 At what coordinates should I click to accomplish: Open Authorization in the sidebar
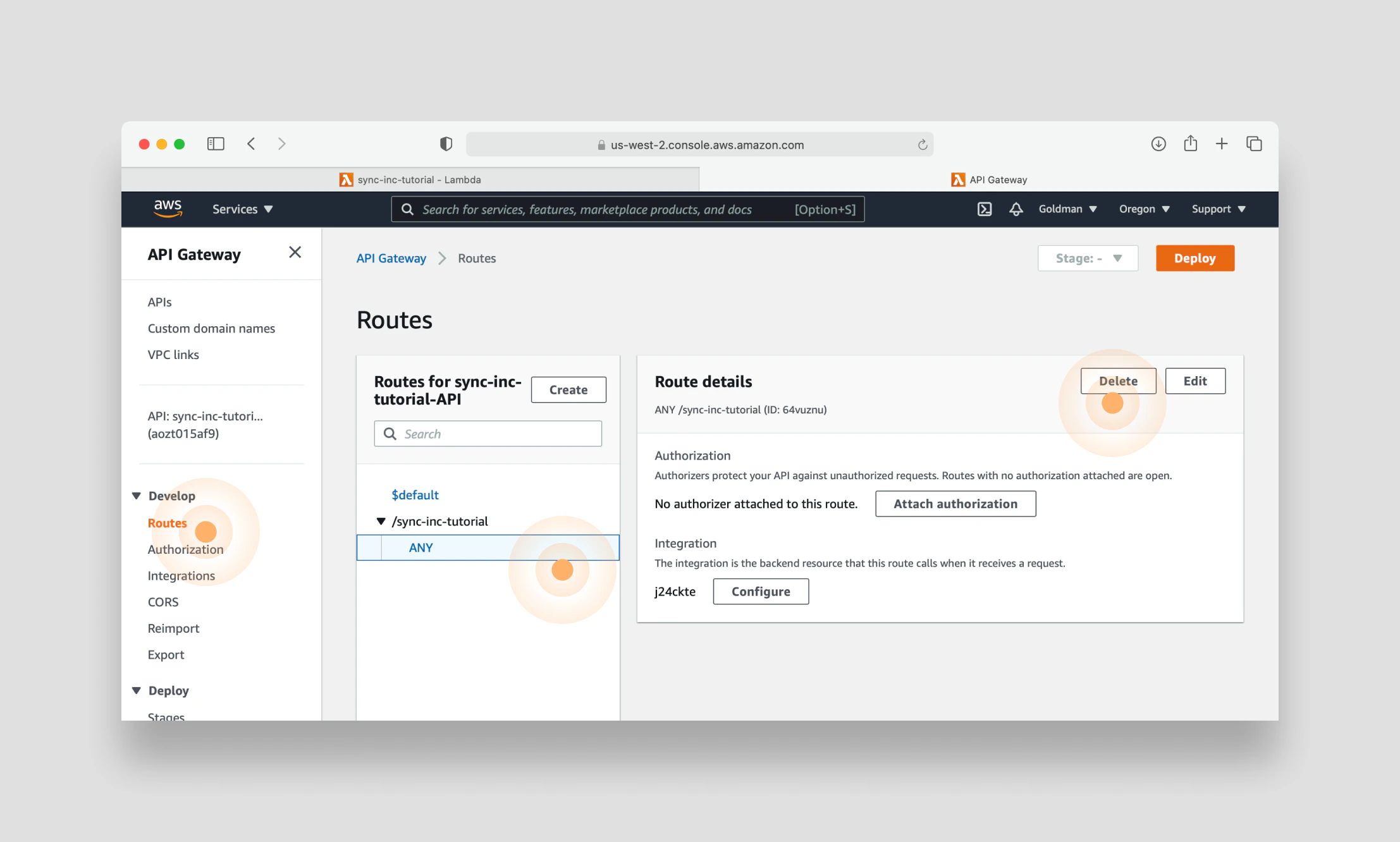pyautogui.click(x=185, y=550)
